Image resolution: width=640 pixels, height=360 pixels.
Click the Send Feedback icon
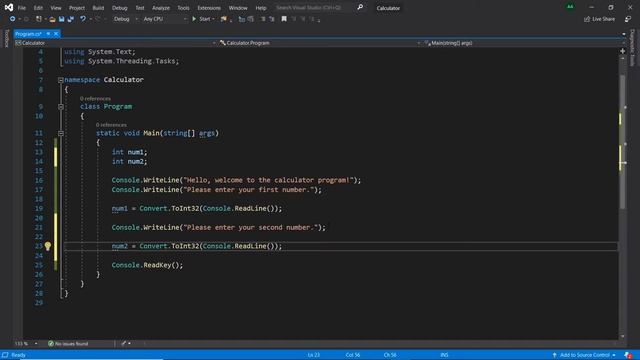click(x=628, y=19)
